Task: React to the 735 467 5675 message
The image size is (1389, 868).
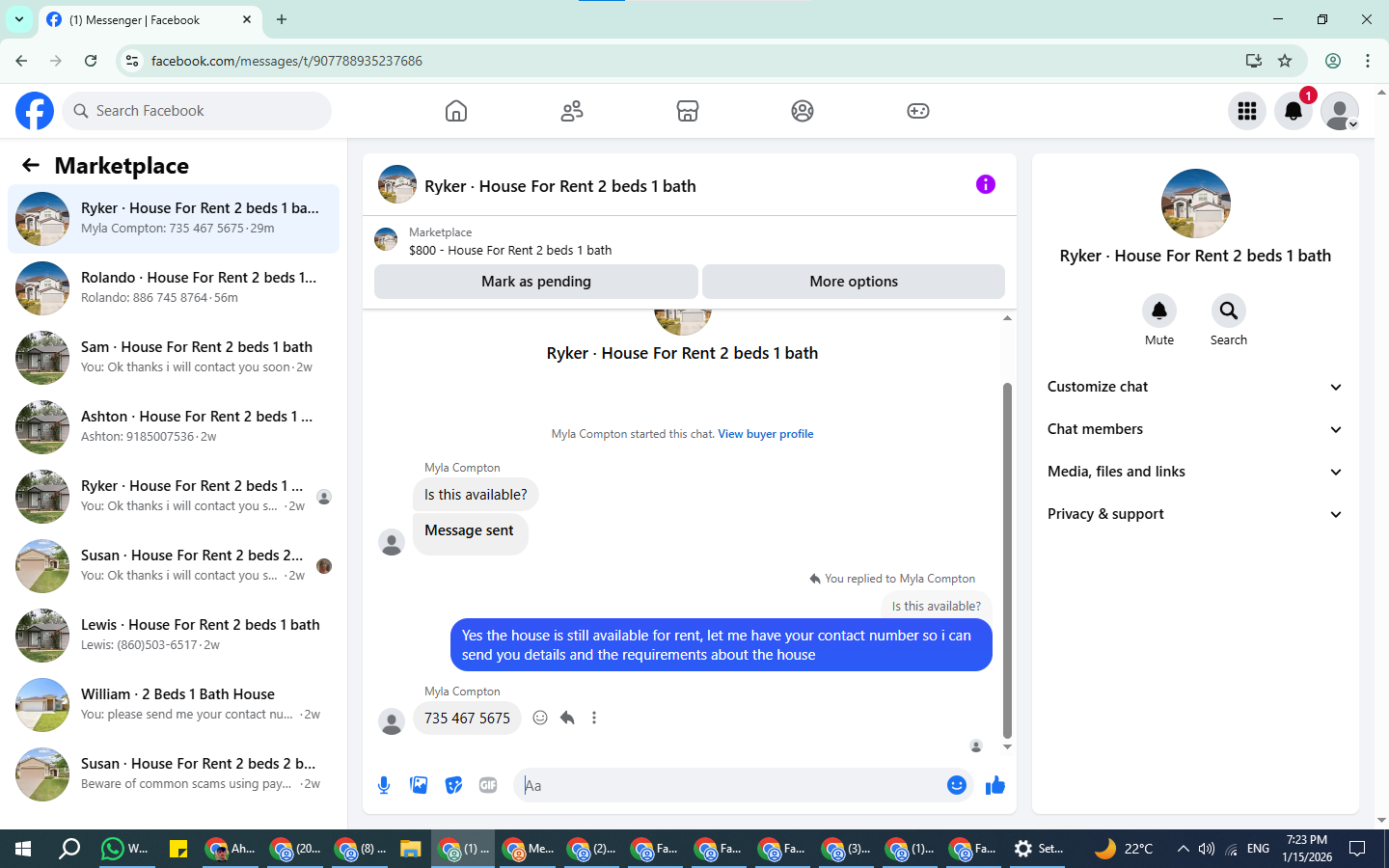Action: point(540,718)
